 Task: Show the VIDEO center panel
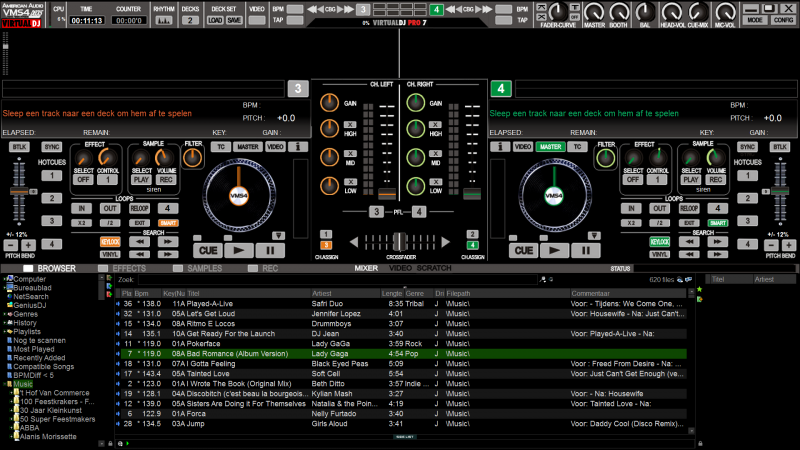point(400,268)
